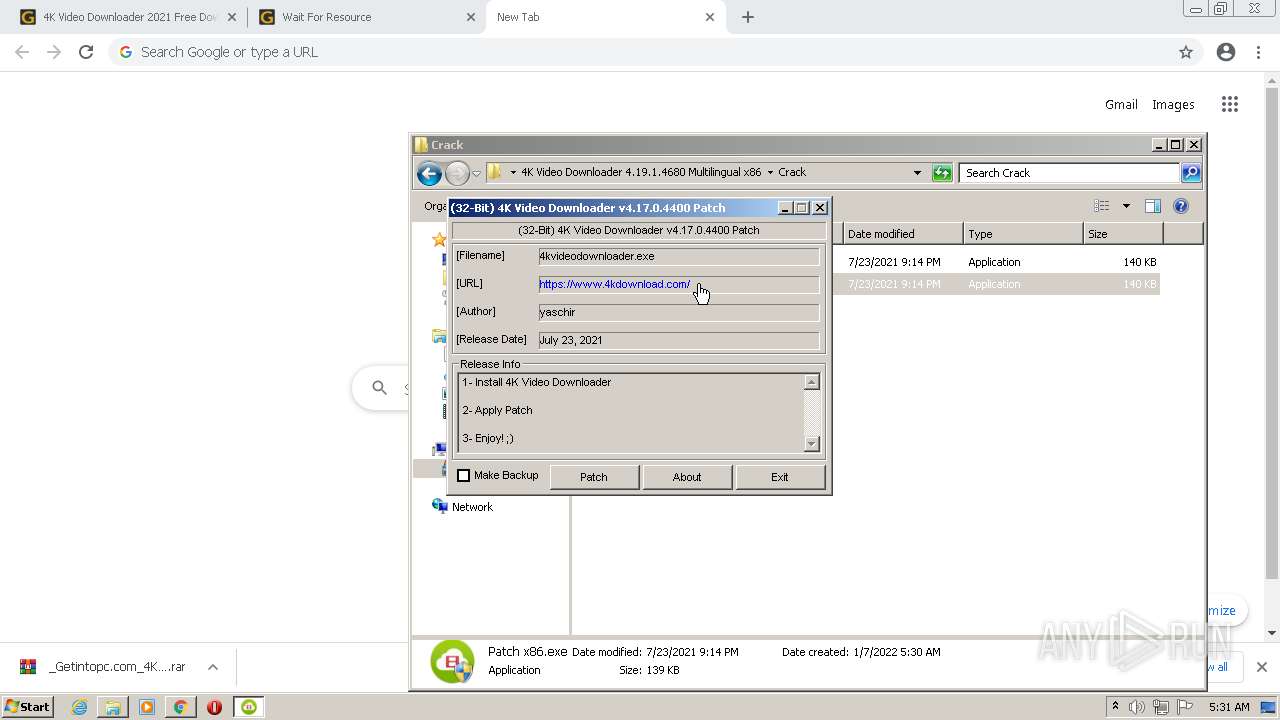Go back in the Crack explorer window

point(429,173)
